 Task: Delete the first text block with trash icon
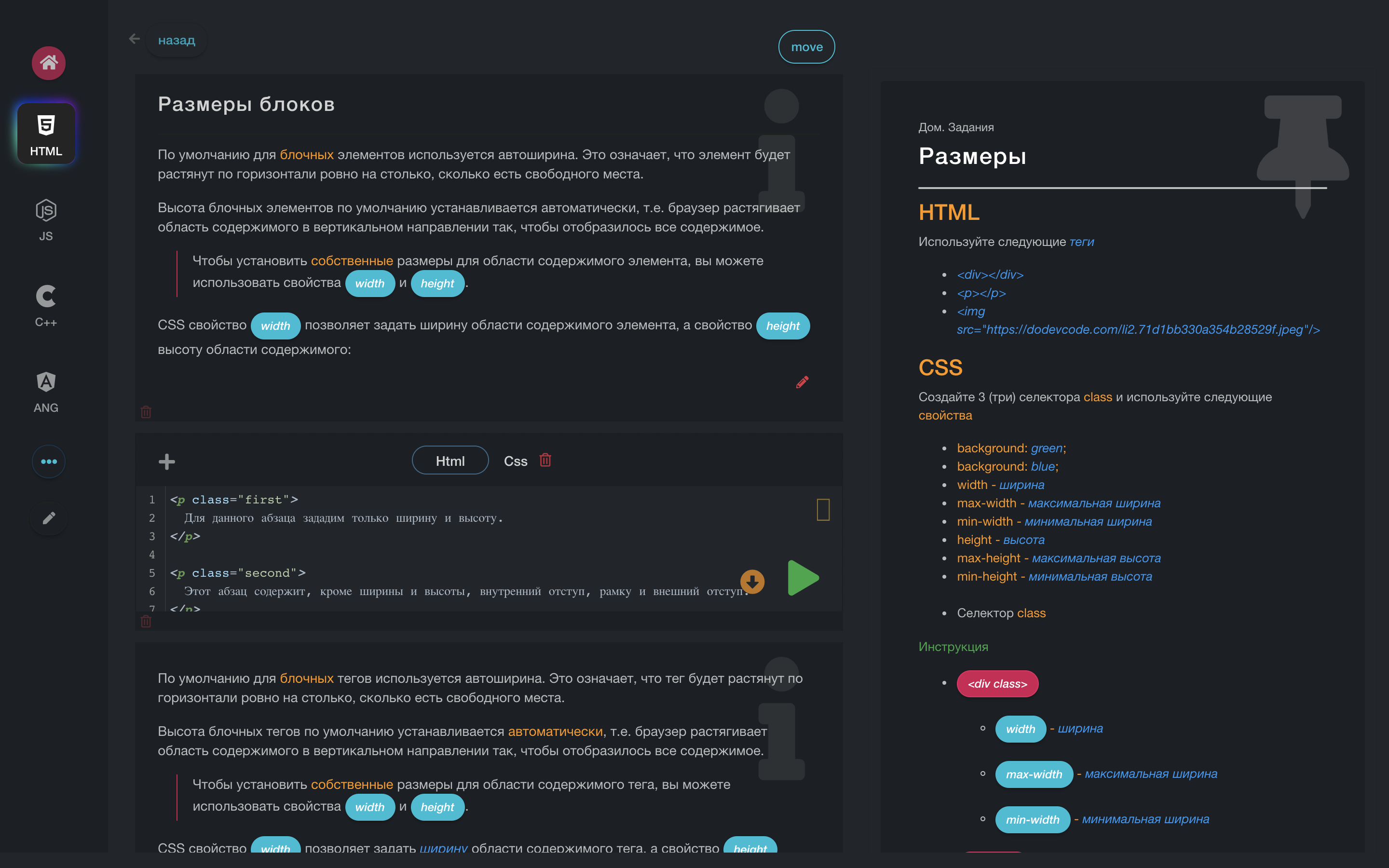(x=146, y=412)
